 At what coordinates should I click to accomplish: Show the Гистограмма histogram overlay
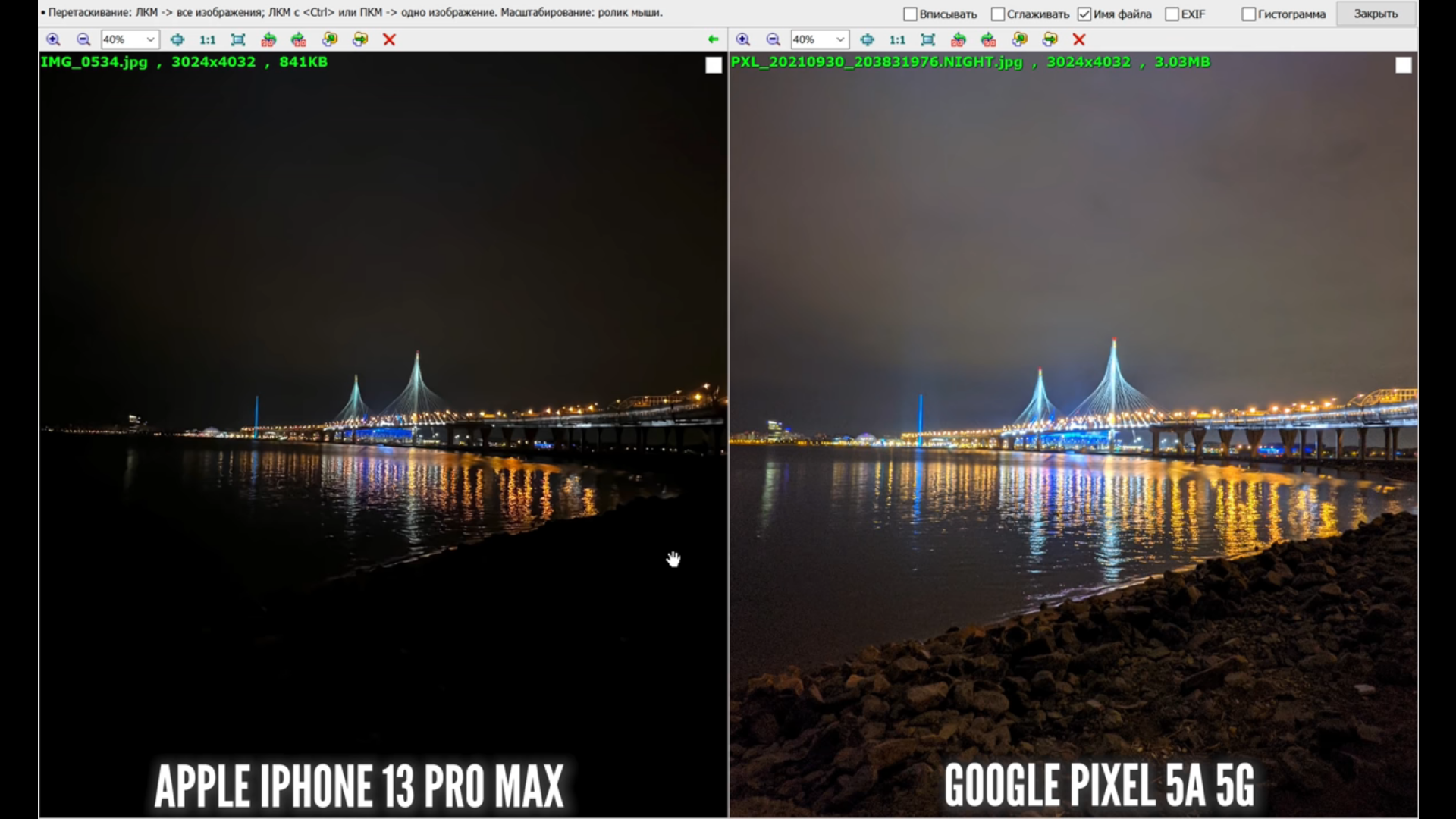coord(1249,14)
